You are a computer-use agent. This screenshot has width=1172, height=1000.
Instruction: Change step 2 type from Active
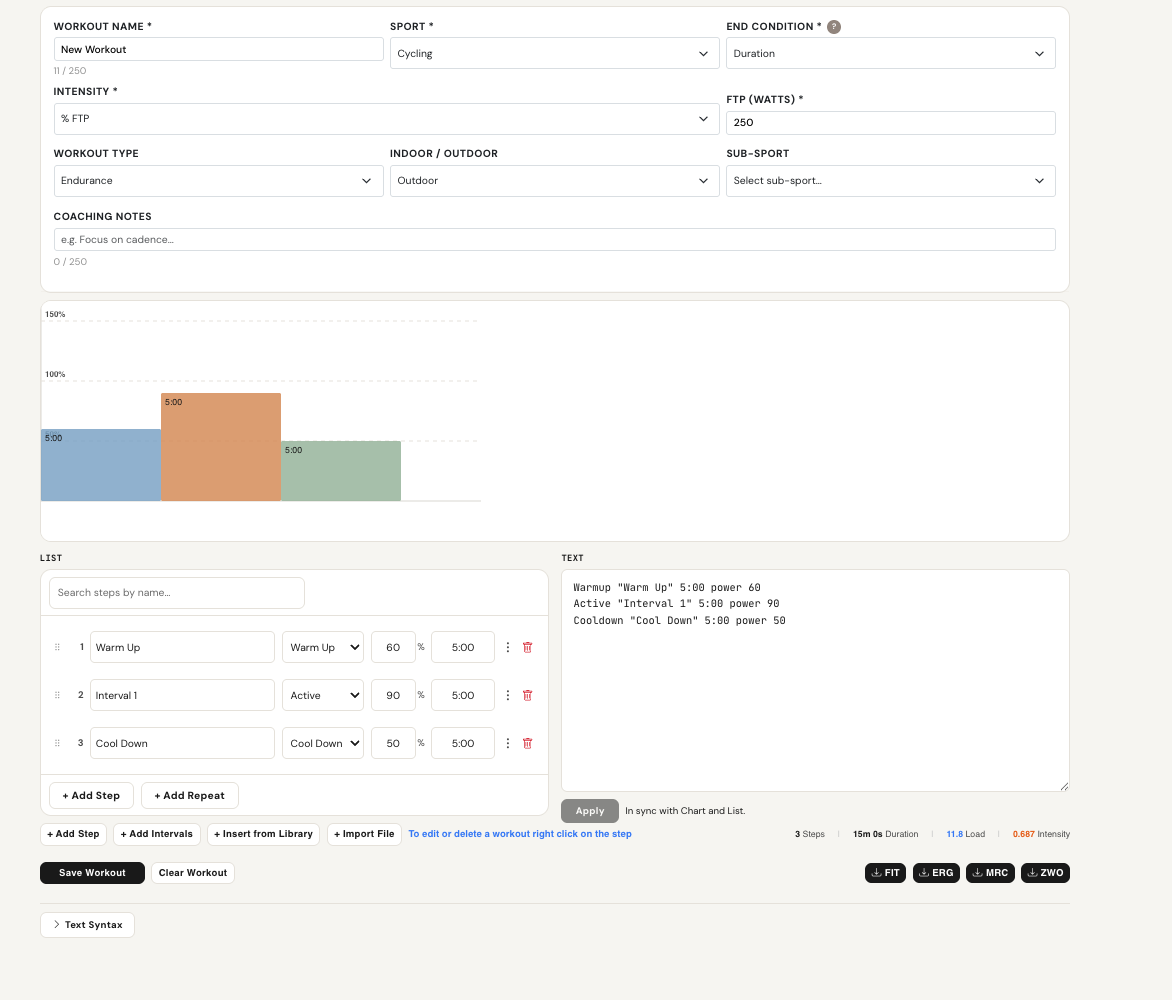click(x=323, y=695)
